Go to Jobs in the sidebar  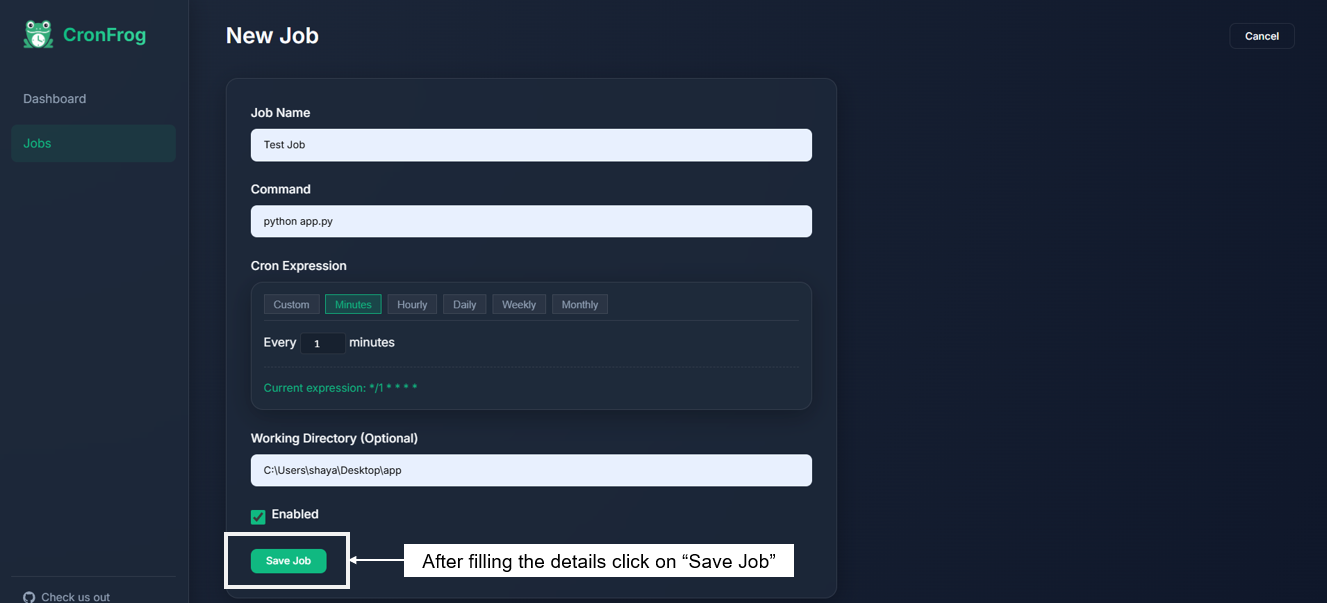(x=93, y=143)
